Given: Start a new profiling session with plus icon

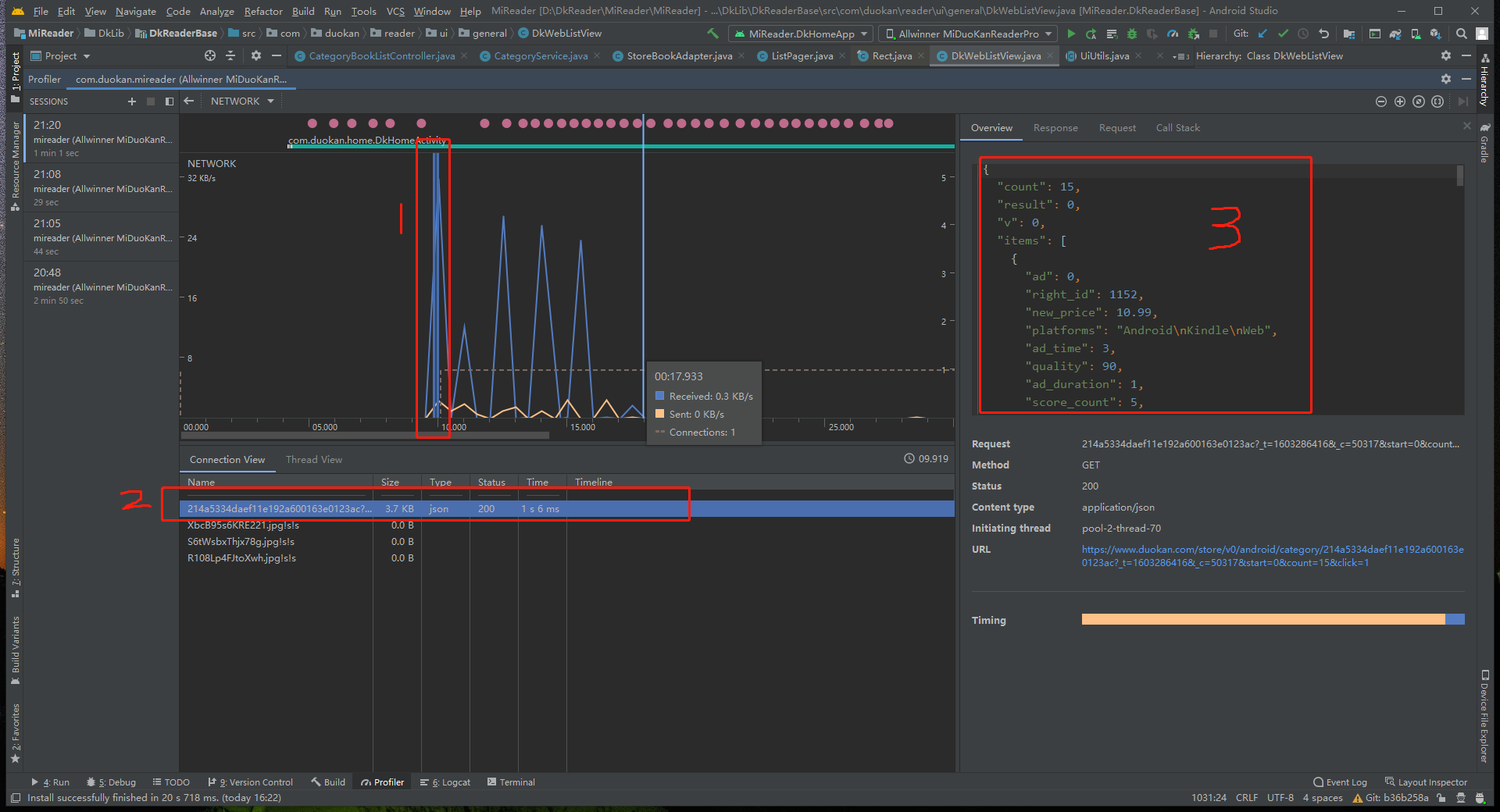Looking at the screenshot, I should click(132, 101).
